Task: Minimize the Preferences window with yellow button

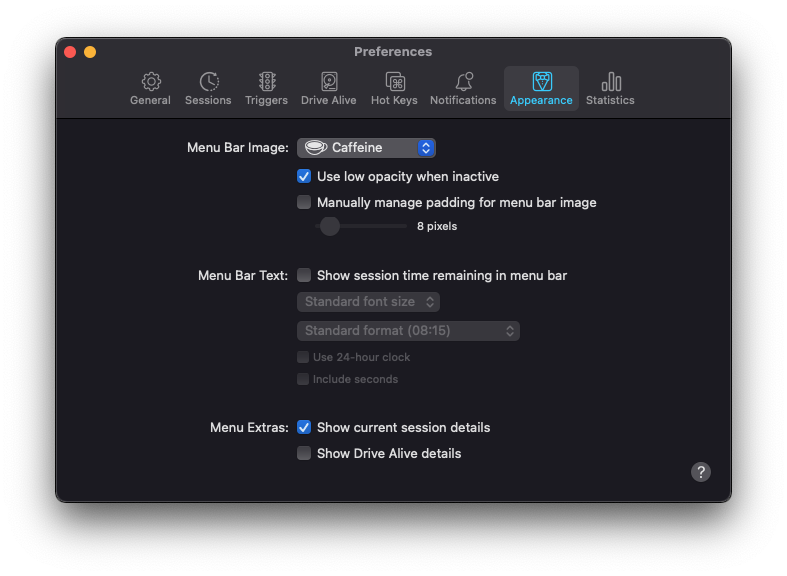Action: pos(90,52)
